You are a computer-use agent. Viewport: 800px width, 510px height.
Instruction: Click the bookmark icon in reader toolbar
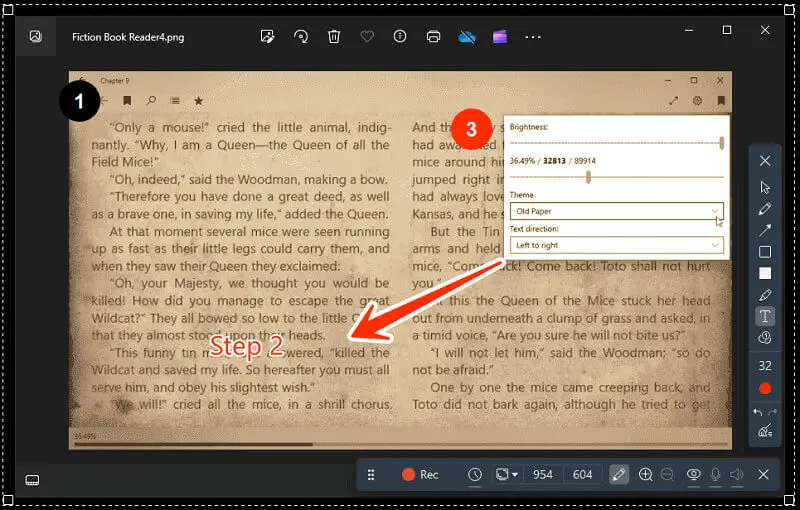point(127,100)
